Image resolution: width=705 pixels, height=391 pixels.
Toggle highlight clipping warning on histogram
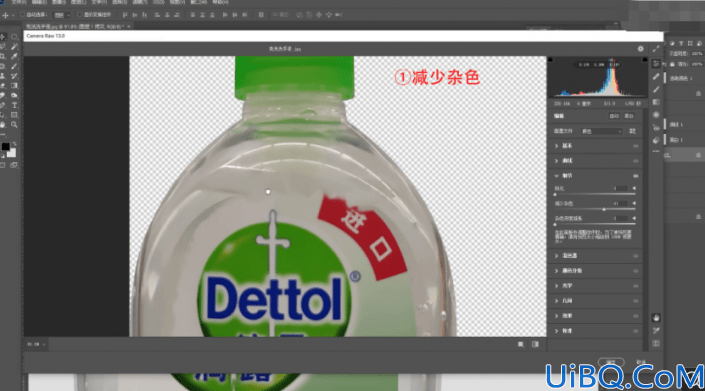[x=645, y=59]
